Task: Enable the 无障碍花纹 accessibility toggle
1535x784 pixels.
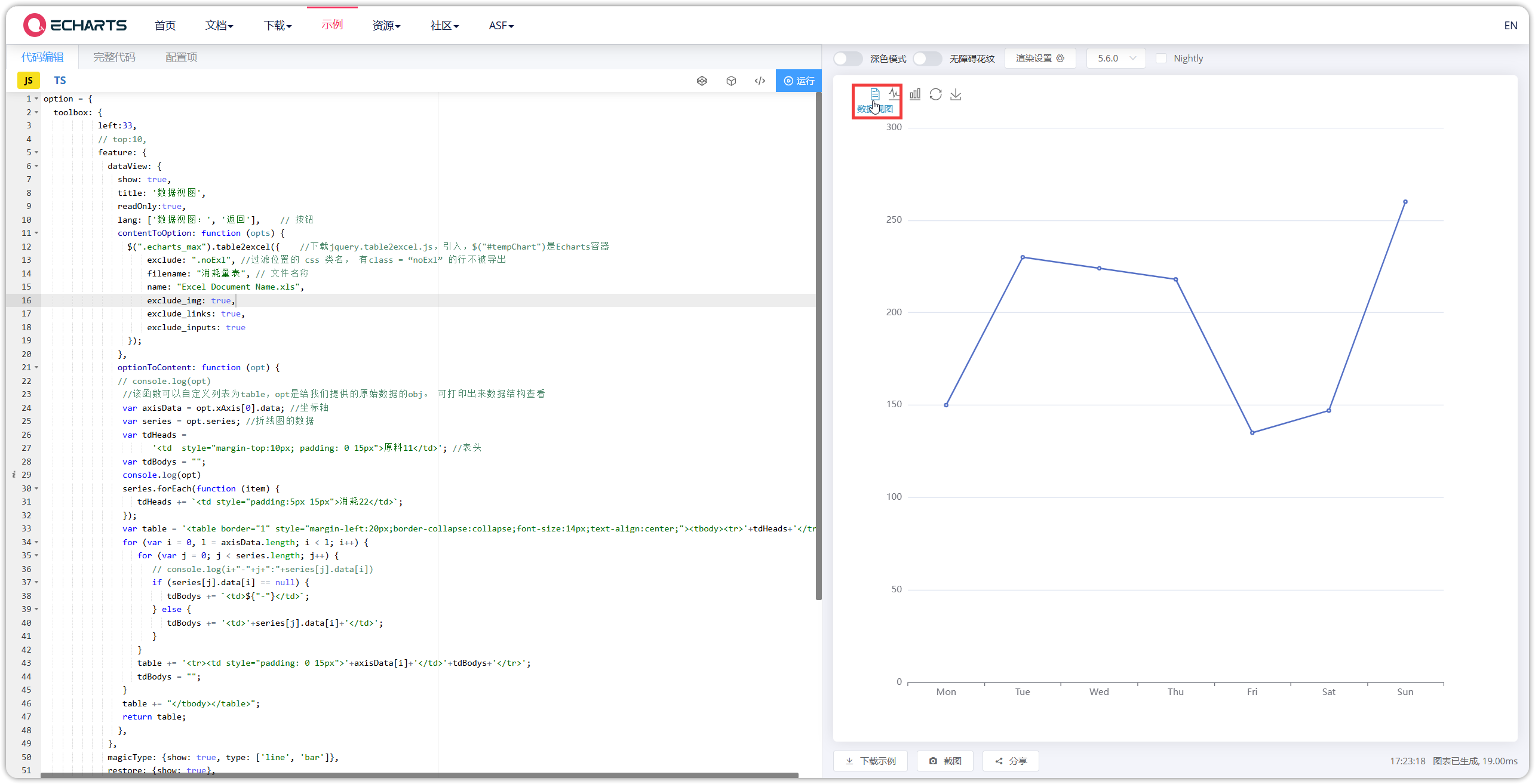Action: coord(927,58)
